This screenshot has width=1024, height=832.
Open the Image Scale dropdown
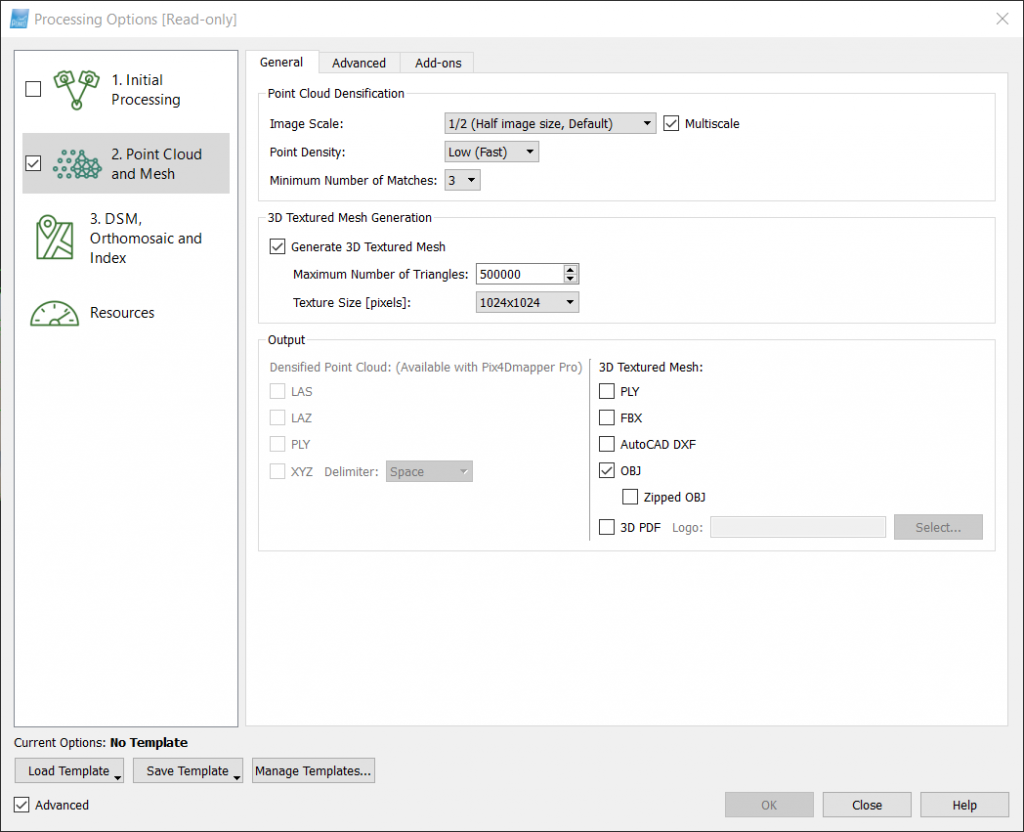click(x=550, y=124)
